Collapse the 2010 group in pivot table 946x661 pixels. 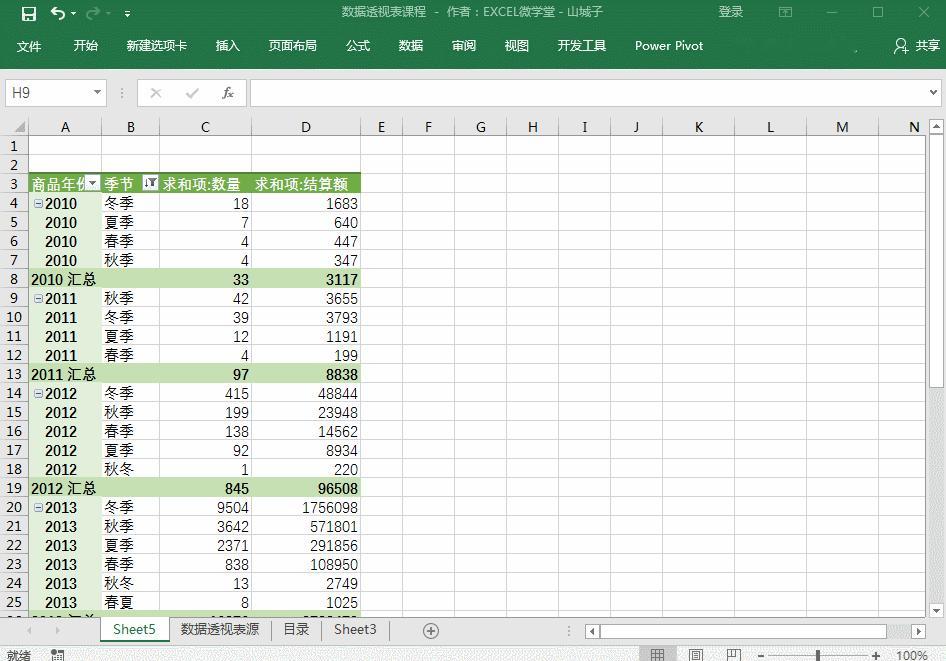[38, 204]
